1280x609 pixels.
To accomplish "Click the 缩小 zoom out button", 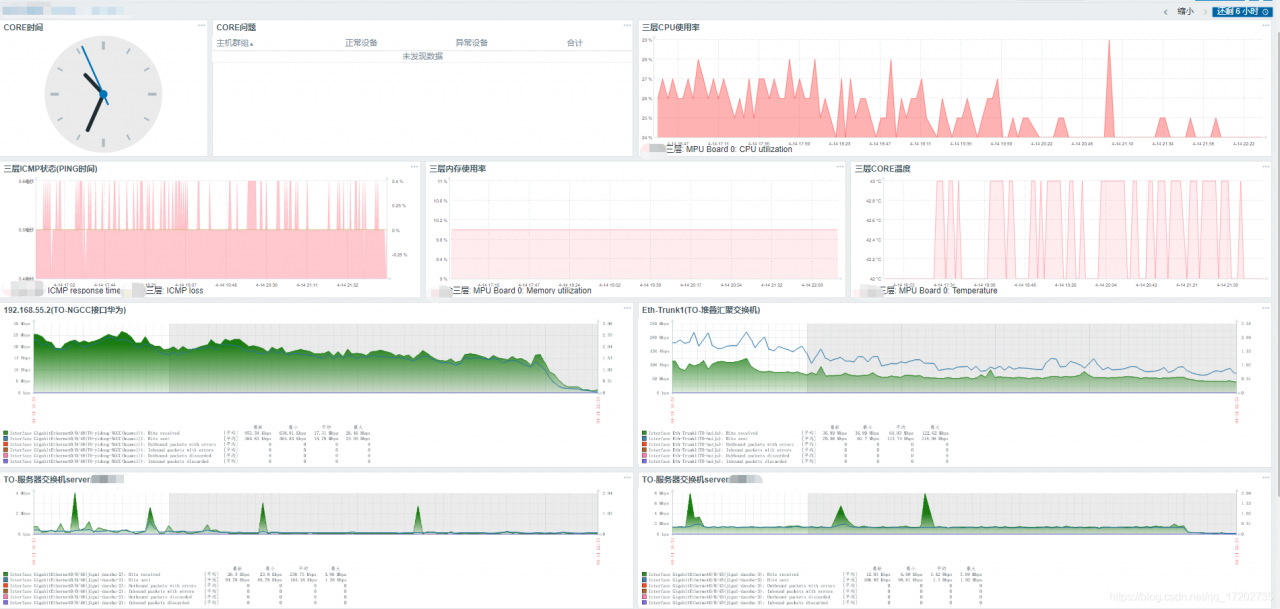I will click(x=1185, y=11).
